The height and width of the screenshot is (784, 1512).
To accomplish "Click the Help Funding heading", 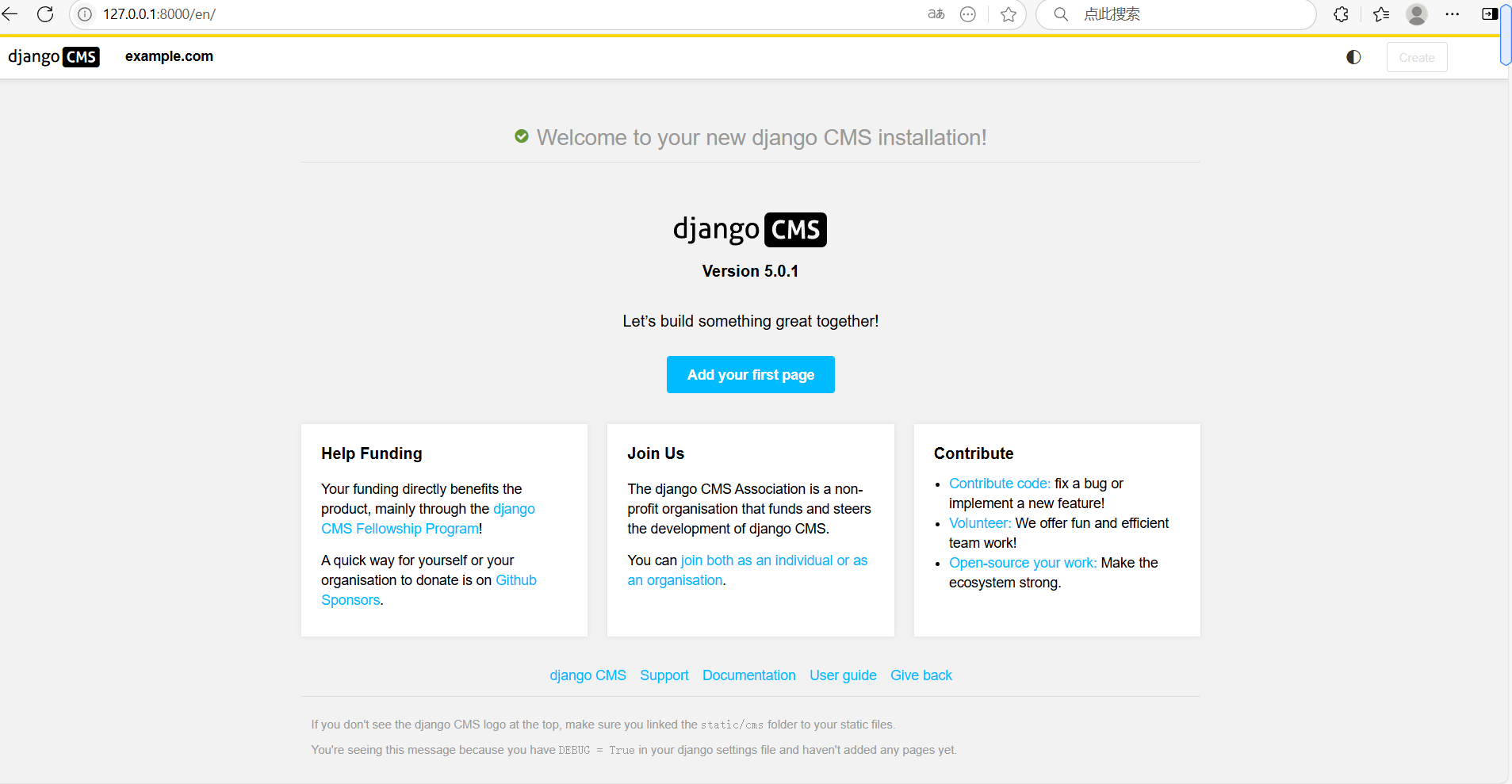I will click(372, 453).
